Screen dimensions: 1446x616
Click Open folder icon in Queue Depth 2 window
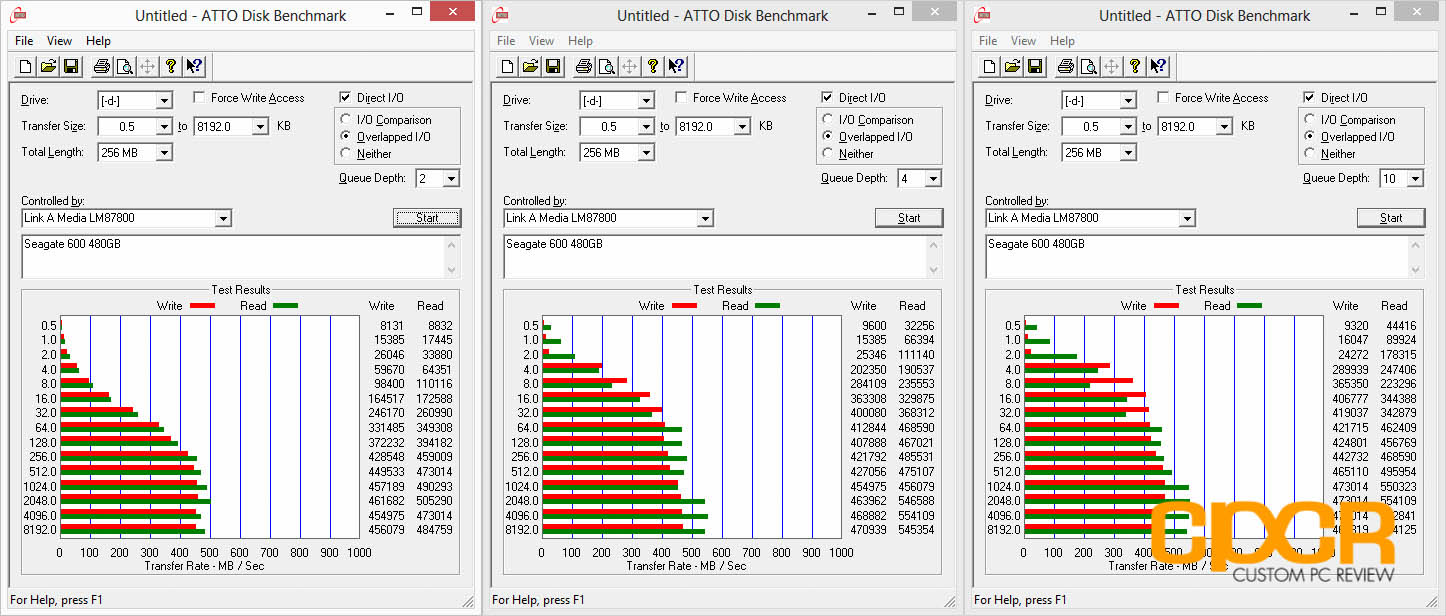click(49, 67)
